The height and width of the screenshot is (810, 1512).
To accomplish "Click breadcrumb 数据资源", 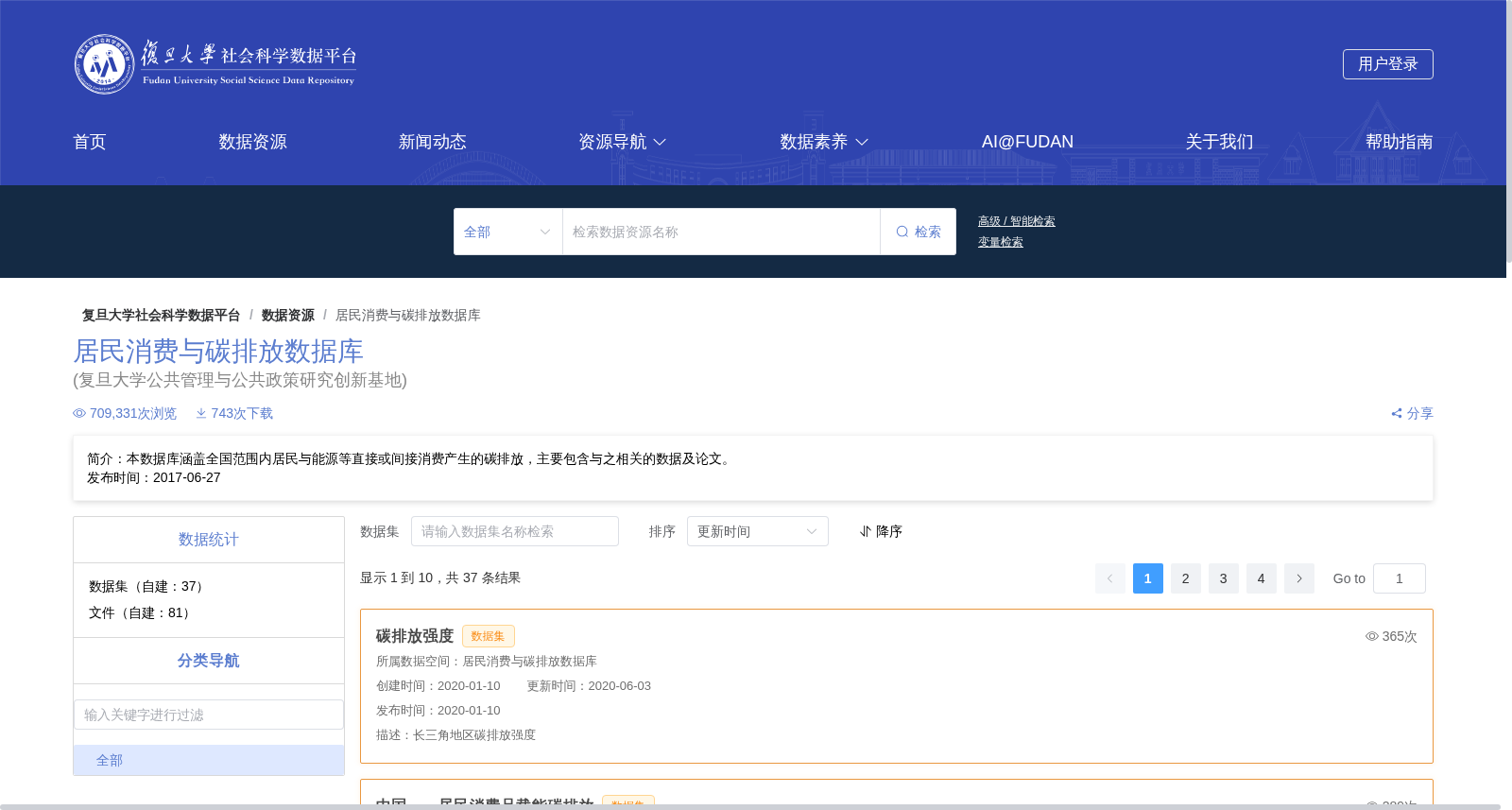I will 288,315.
